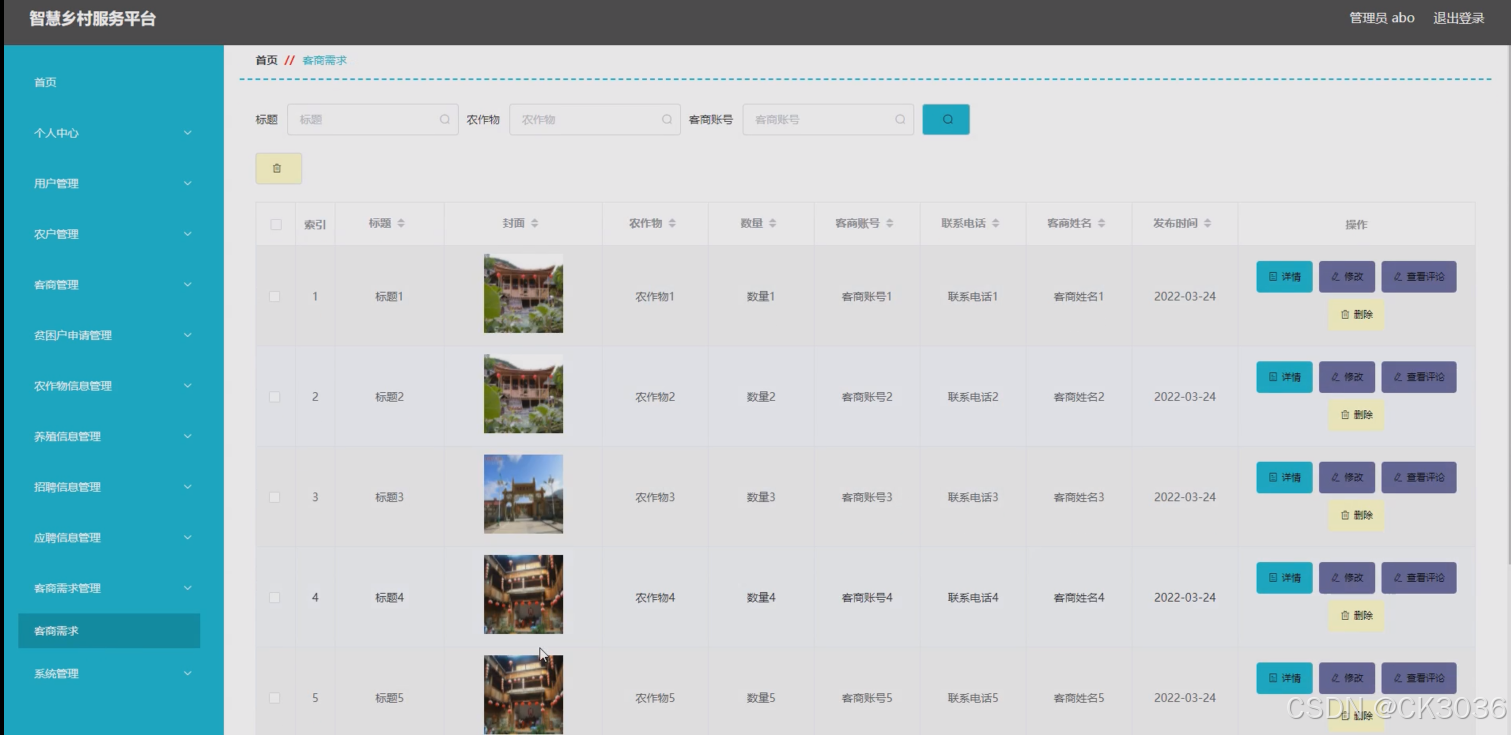Screen dimensions: 1511x735
Task: Check the checkbox for row 标题1
Action: click(274, 297)
